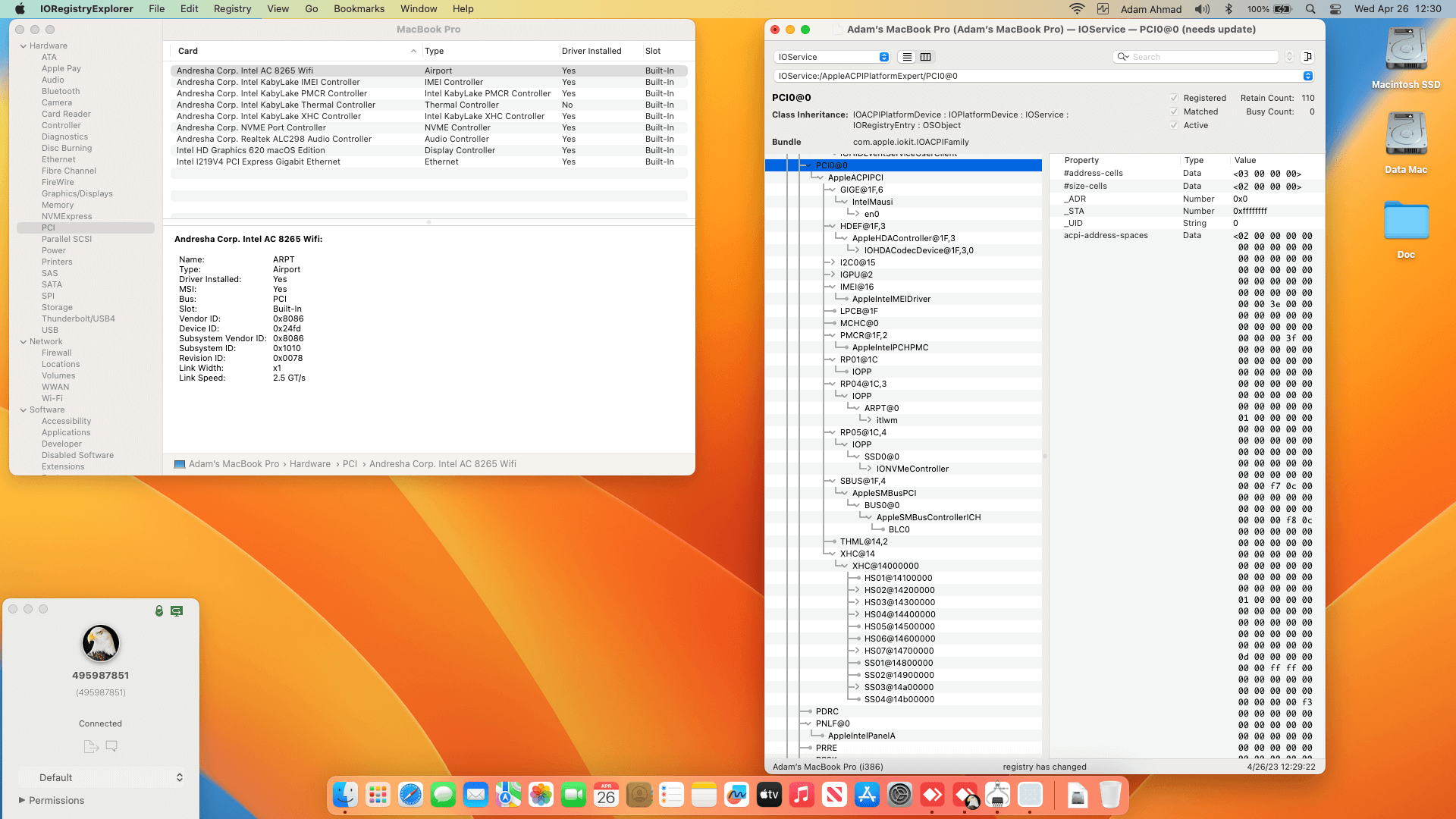
Task: Open Mail from the Dock
Action: pyautogui.click(x=475, y=795)
